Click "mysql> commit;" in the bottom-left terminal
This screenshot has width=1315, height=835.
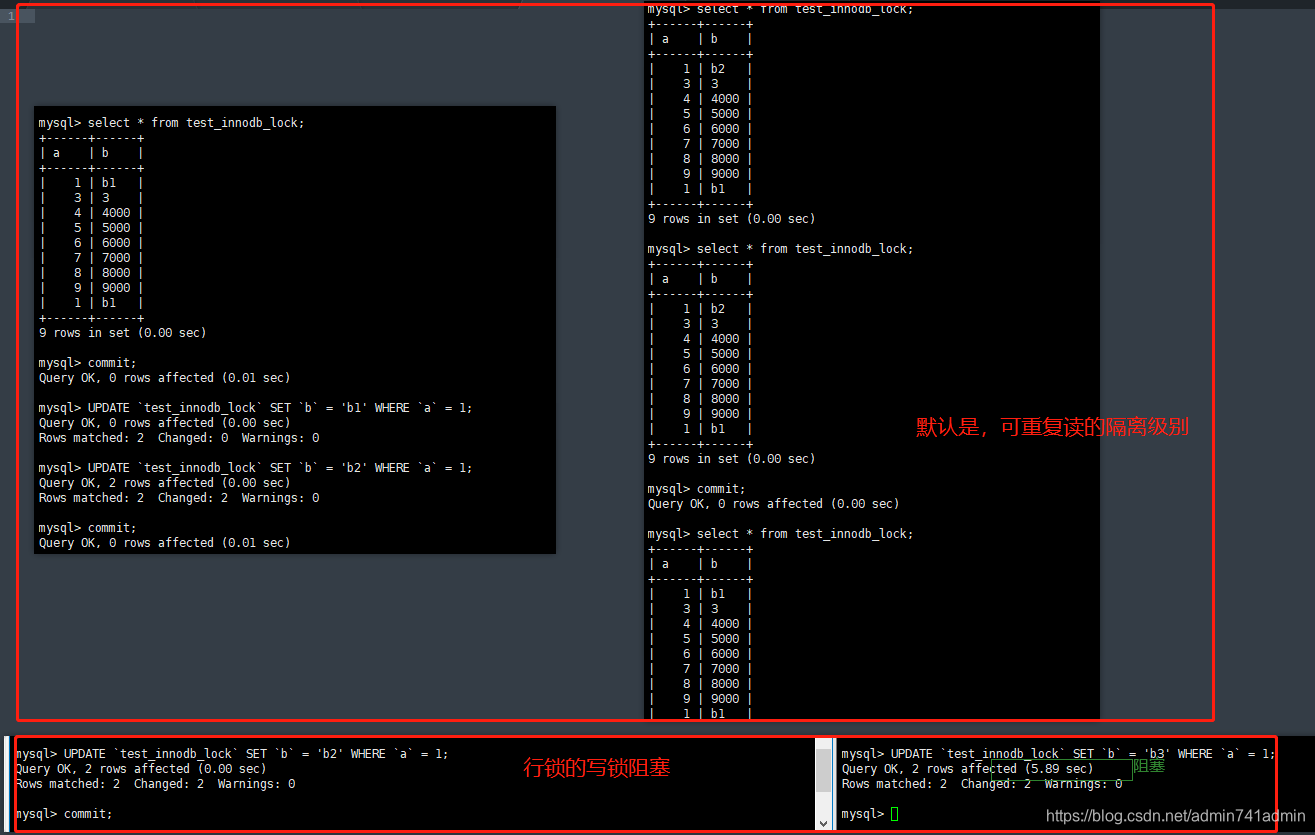[64, 814]
